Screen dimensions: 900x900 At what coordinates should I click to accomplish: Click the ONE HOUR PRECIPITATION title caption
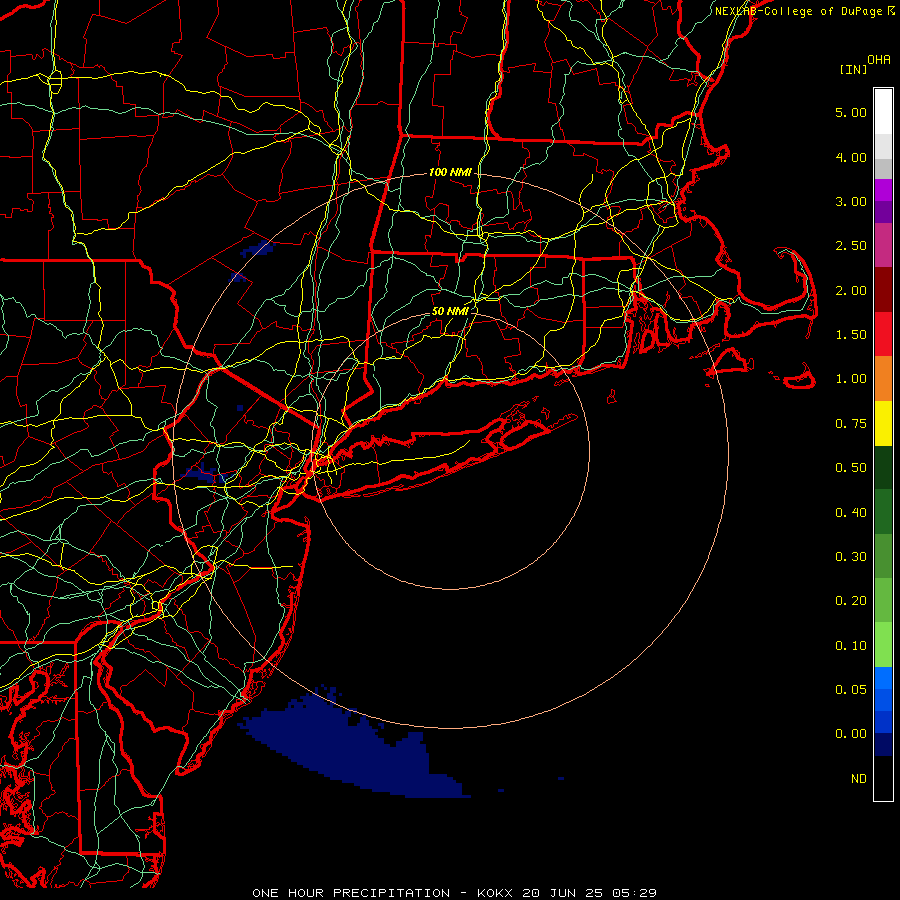[455, 893]
